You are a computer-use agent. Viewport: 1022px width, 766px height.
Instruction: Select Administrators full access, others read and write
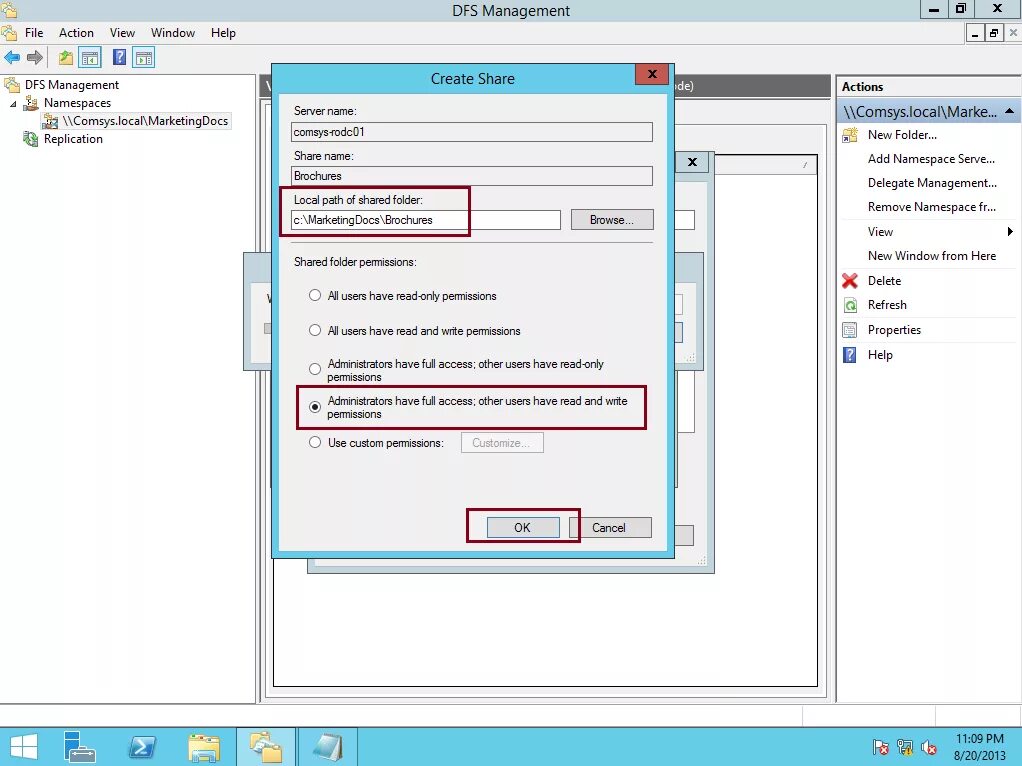point(315,407)
